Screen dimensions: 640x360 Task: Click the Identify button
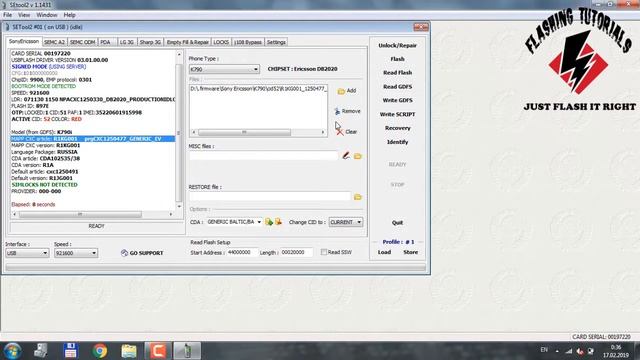397,142
